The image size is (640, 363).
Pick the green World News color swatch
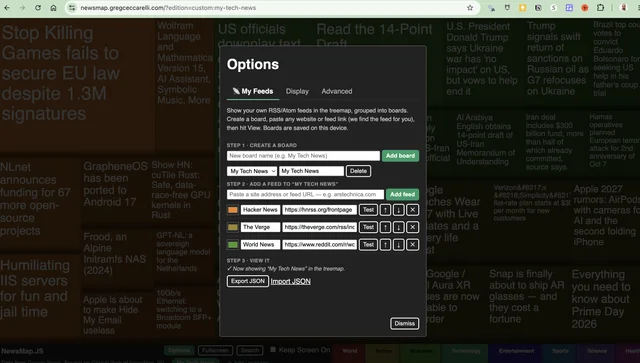(x=233, y=245)
